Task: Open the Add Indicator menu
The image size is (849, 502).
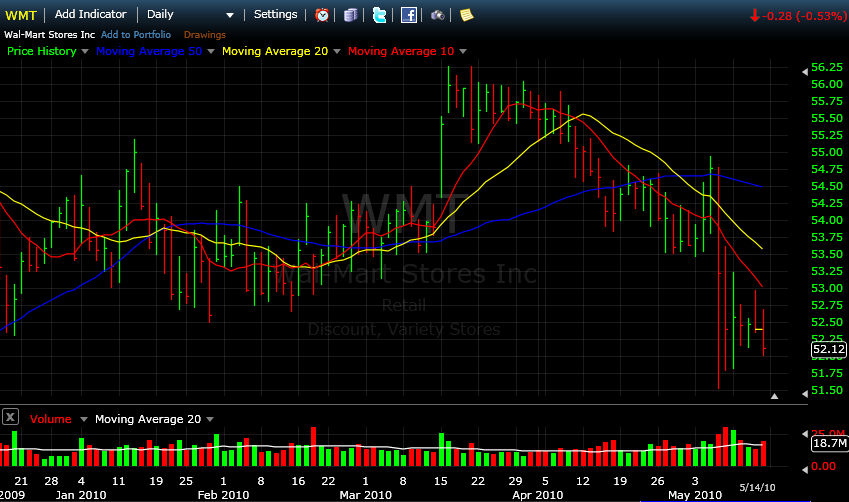Action: click(x=90, y=14)
